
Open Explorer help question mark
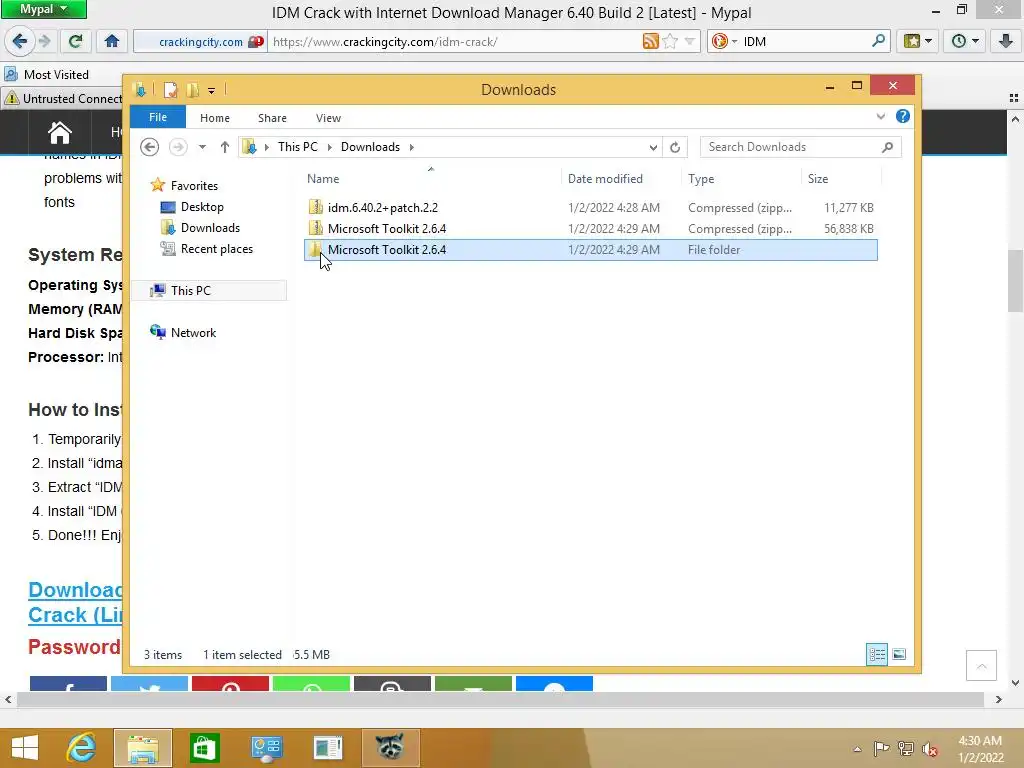click(x=903, y=116)
